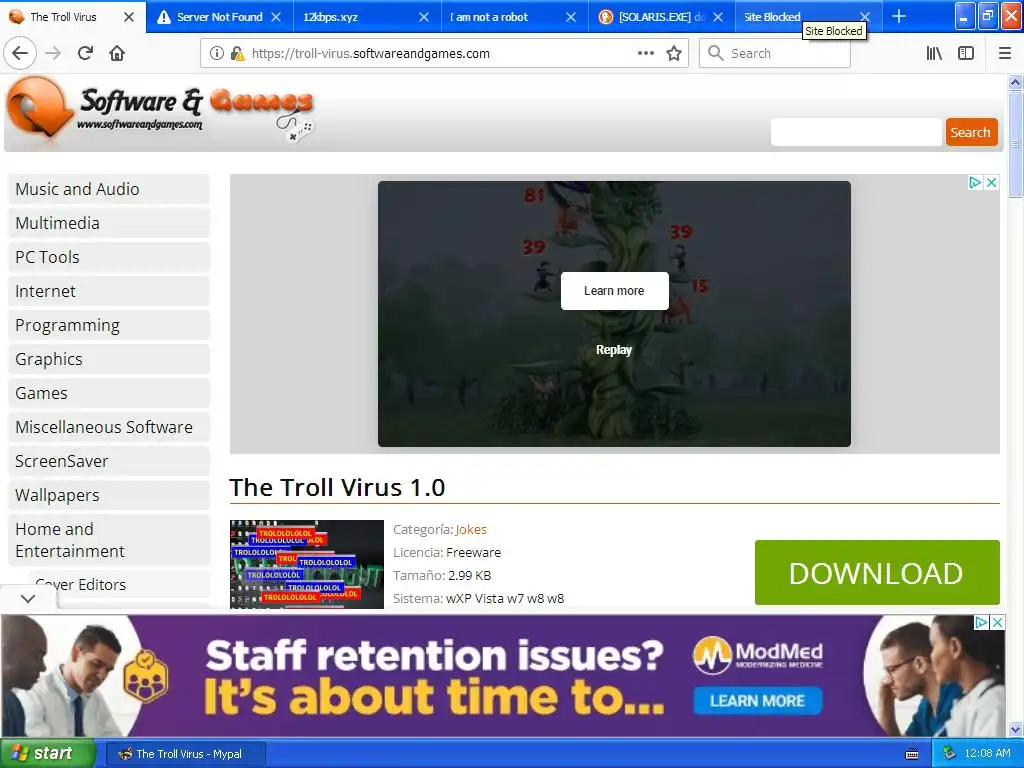
Task: Open the hamburger application menu
Action: pyautogui.click(x=1005, y=54)
